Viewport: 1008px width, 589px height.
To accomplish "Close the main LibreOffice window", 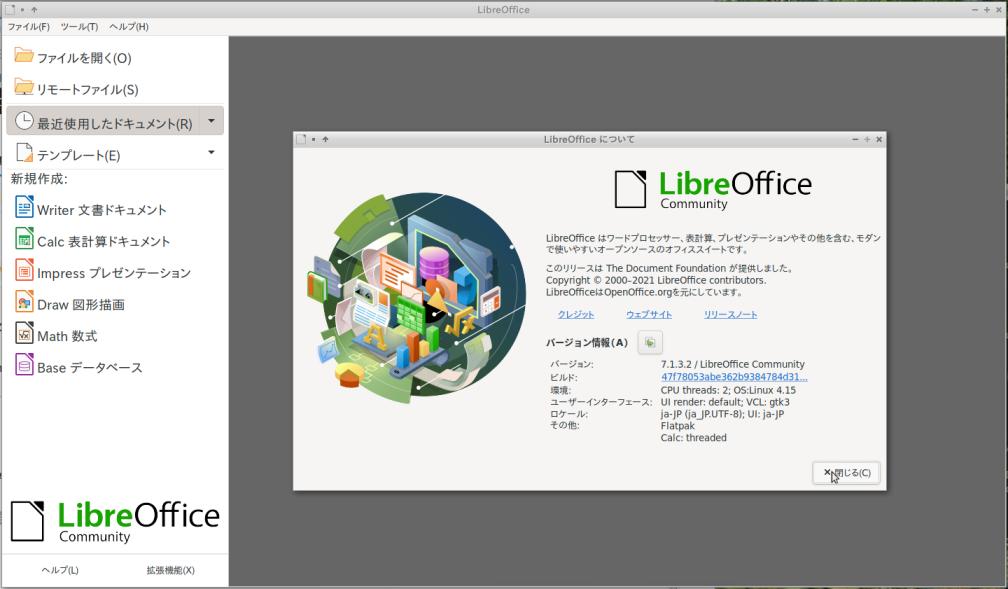I will 998,10.
